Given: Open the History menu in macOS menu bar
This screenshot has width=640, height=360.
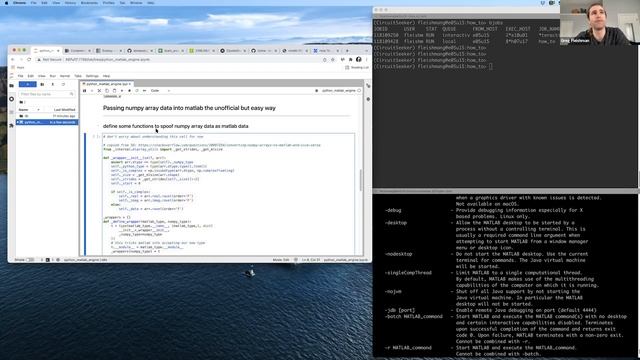Looking at the screenshot, I should [x=70, y=3].
